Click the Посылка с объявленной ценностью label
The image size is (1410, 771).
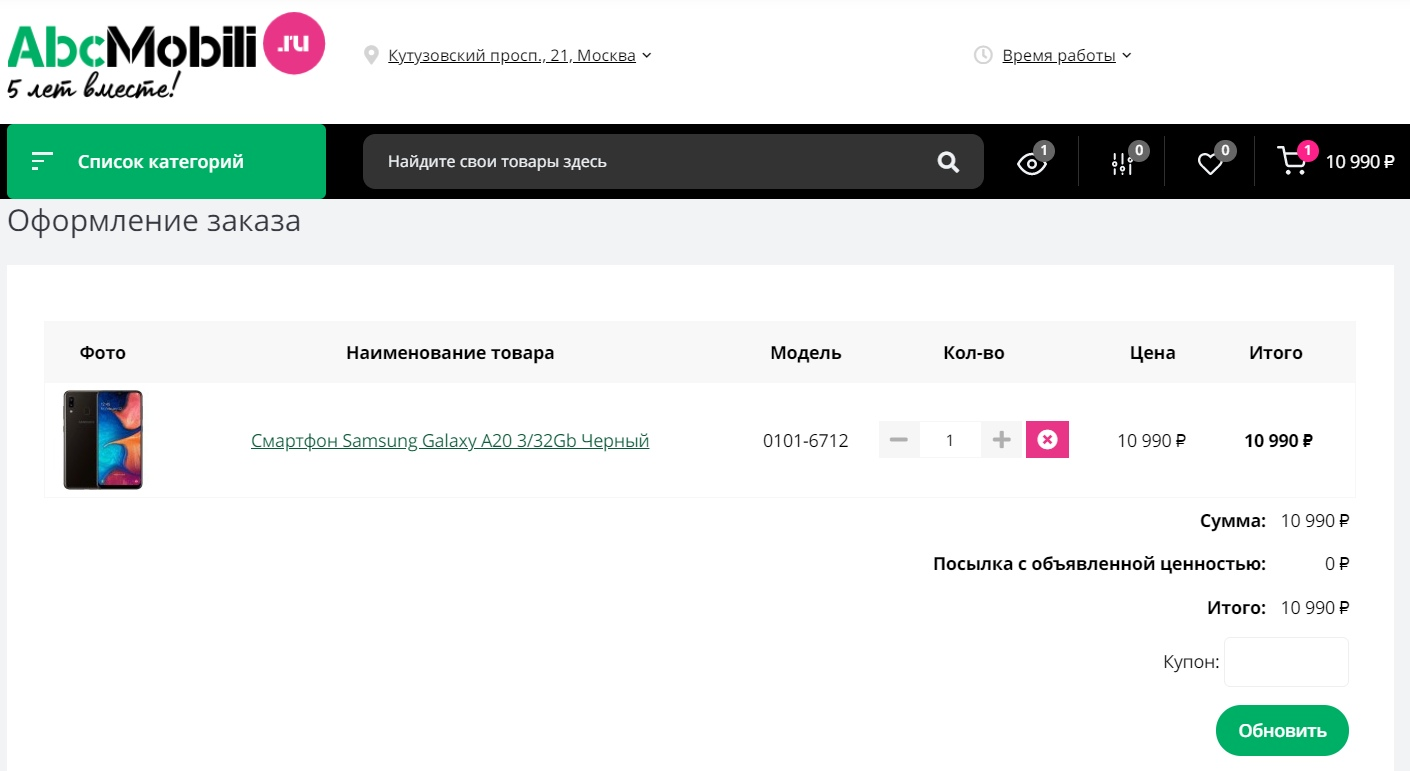pos(1100,564)
